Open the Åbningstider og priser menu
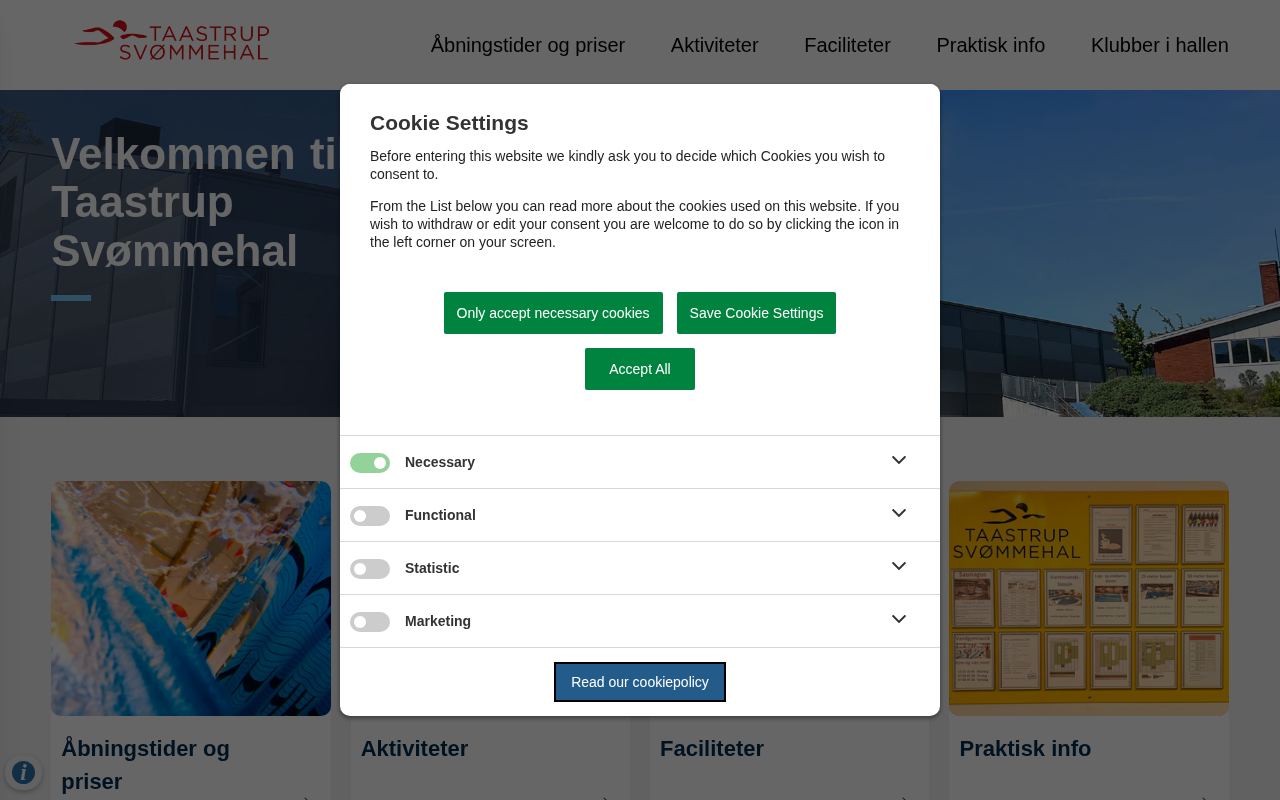Image resolution: width=1280 pixels, height=800 pixels. (x=528, y=45)
